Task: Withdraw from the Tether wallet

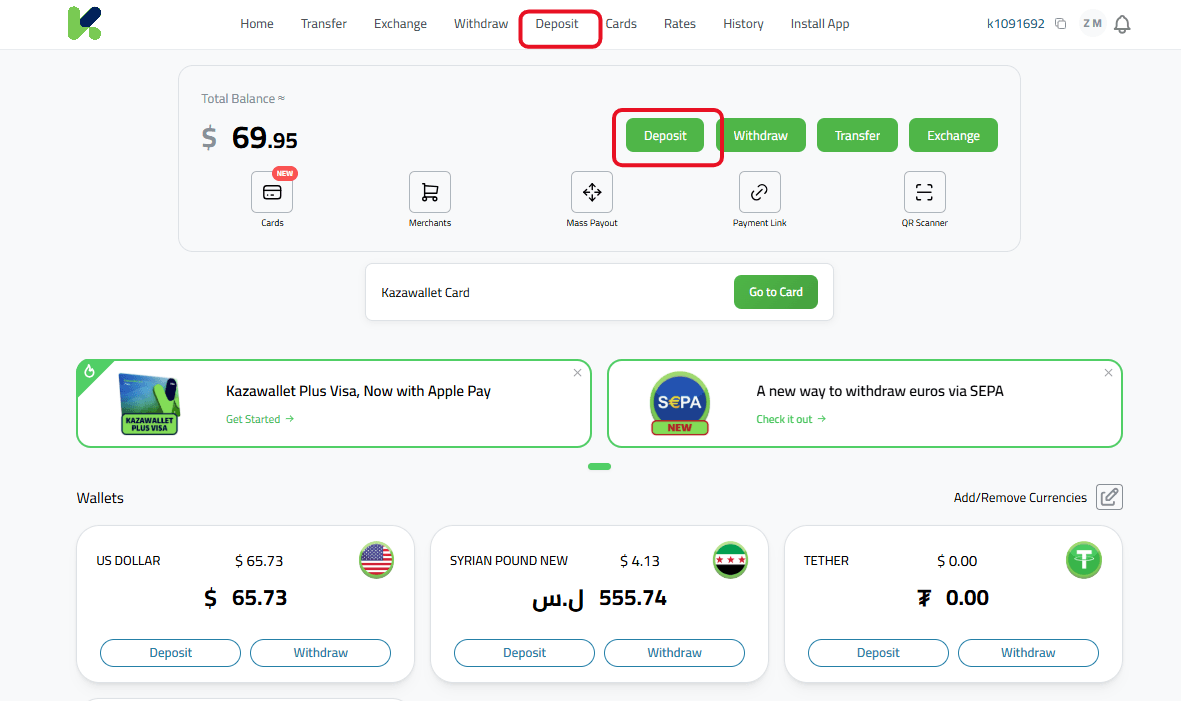Action: 1028,653
